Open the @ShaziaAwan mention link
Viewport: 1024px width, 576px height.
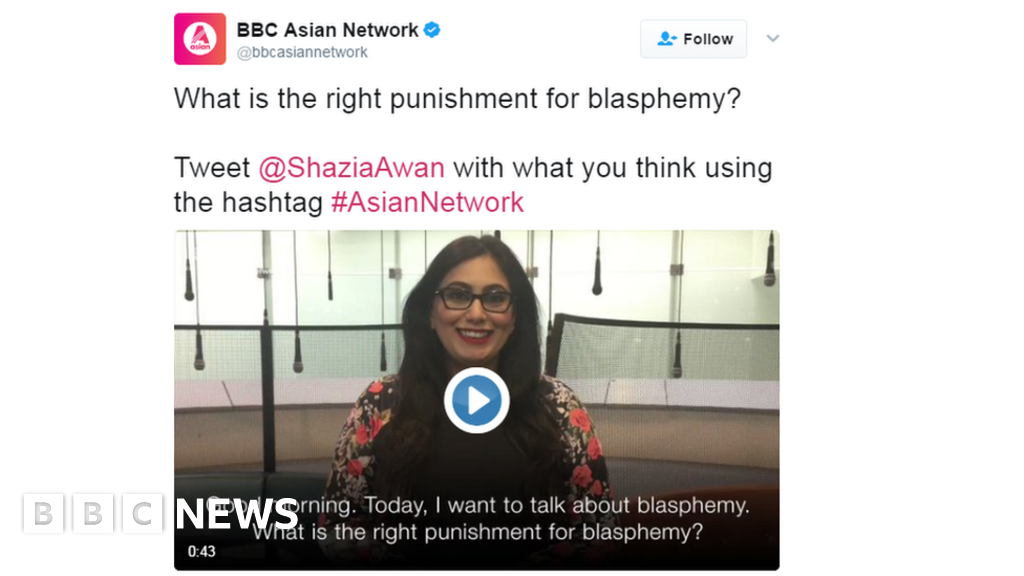point(351,168)
